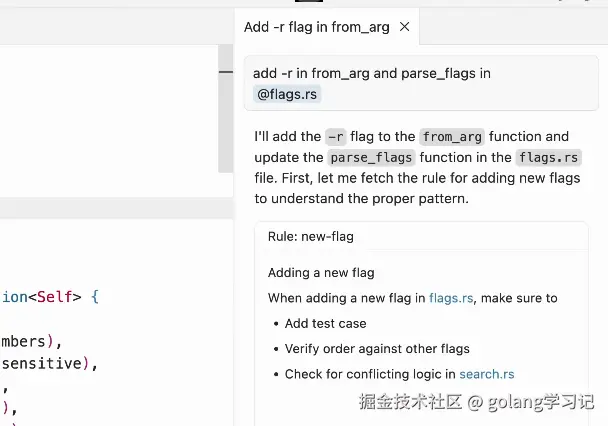Click the 'Adding a new flag' heading
The image size is (608, 426).
point(321,272)
